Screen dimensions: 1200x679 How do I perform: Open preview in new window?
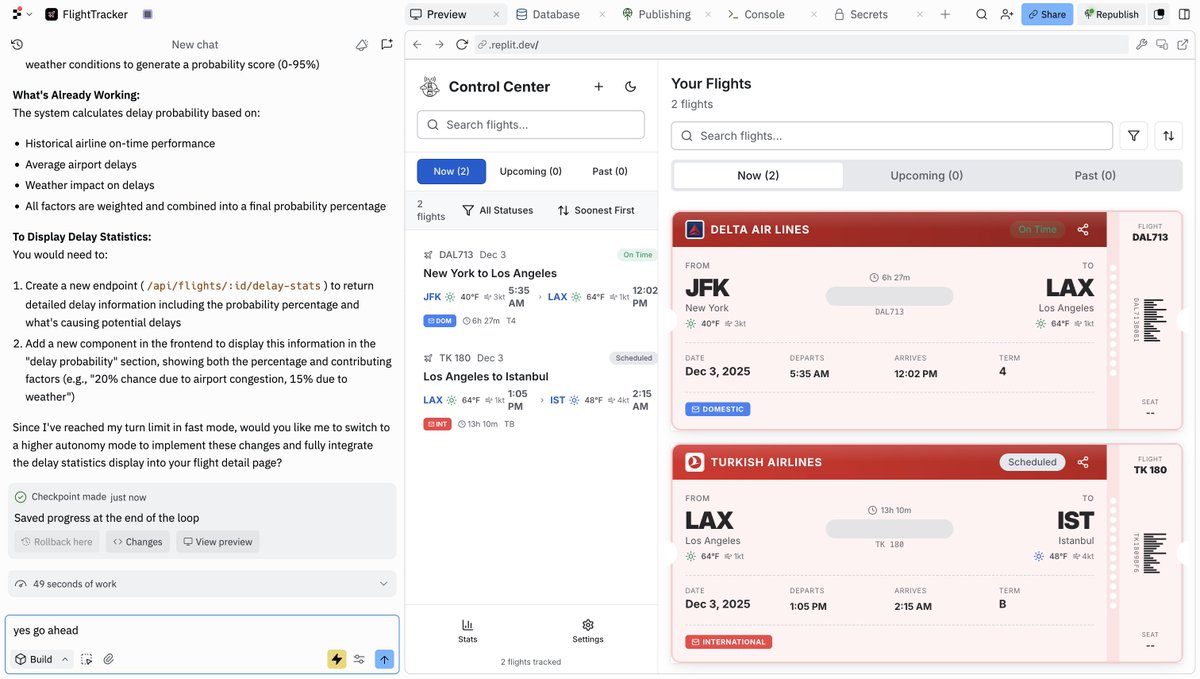click(1182, 45)
